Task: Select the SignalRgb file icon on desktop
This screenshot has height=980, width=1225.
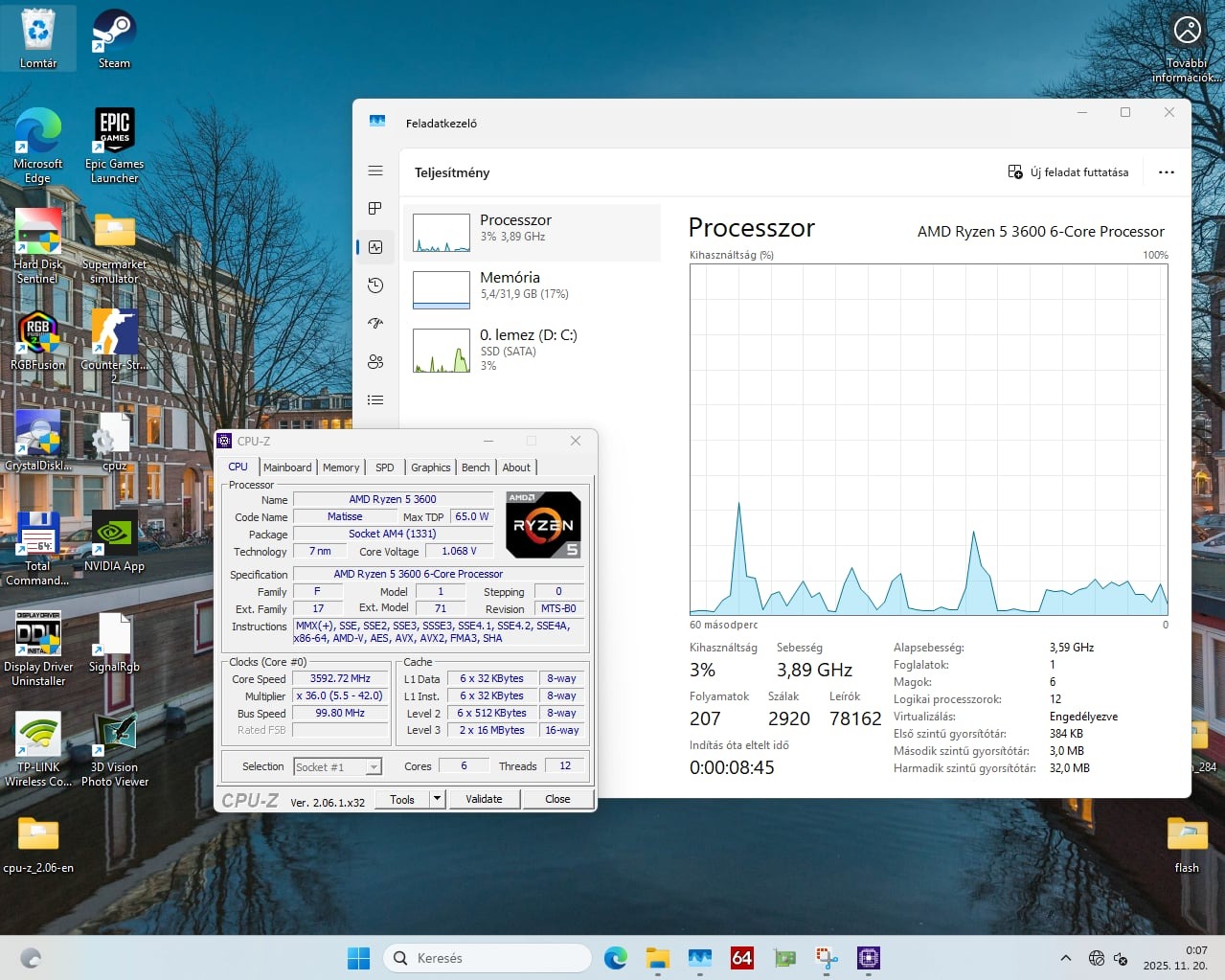Action: 114,642
